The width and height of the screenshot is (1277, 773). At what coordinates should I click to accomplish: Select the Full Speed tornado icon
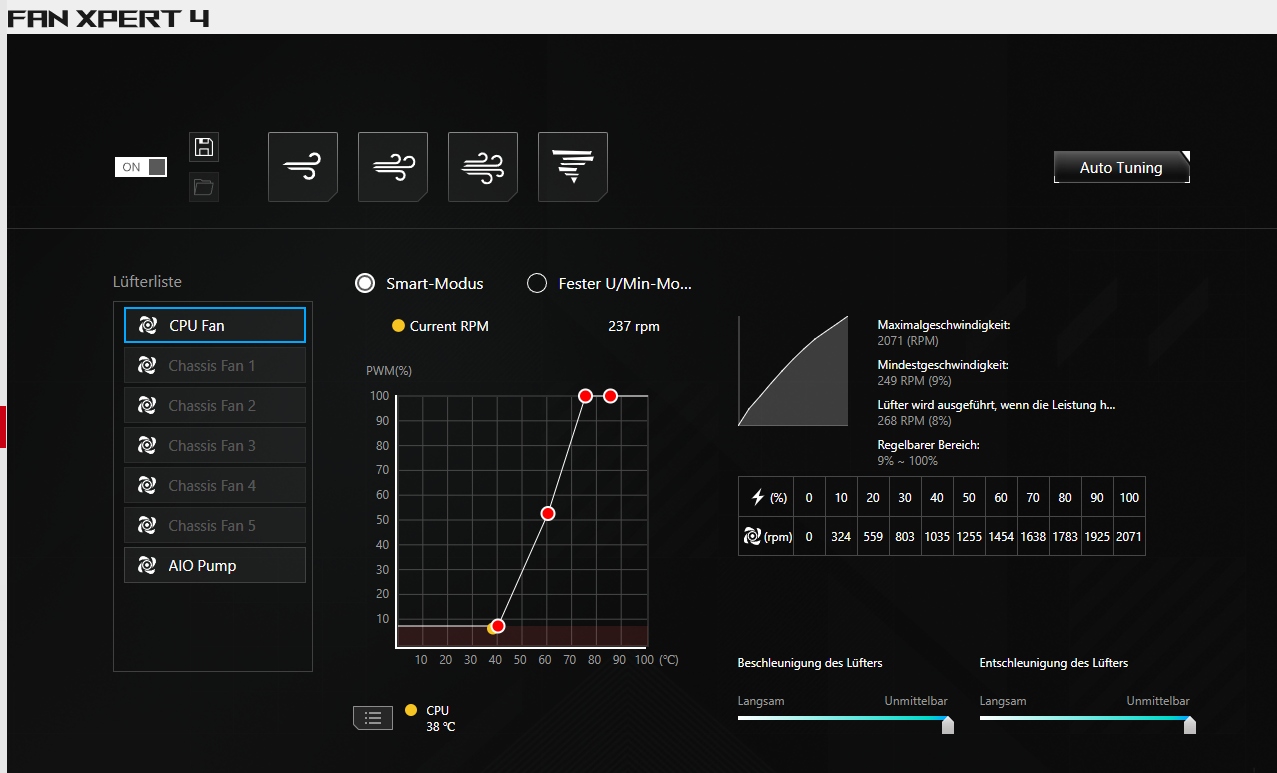pos(573,167)
